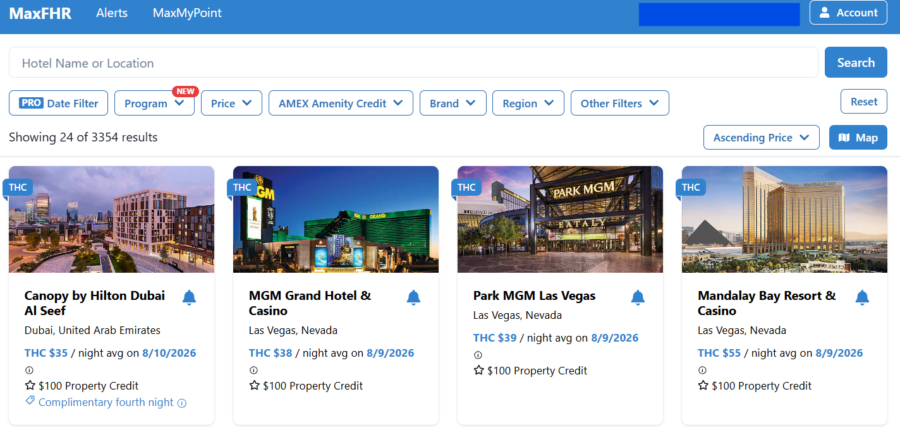The width and height of the screenshot is (900, 435).
Task: Click the info icon under Mandalay Bay THC $55
Action: [x=703, y=370]
